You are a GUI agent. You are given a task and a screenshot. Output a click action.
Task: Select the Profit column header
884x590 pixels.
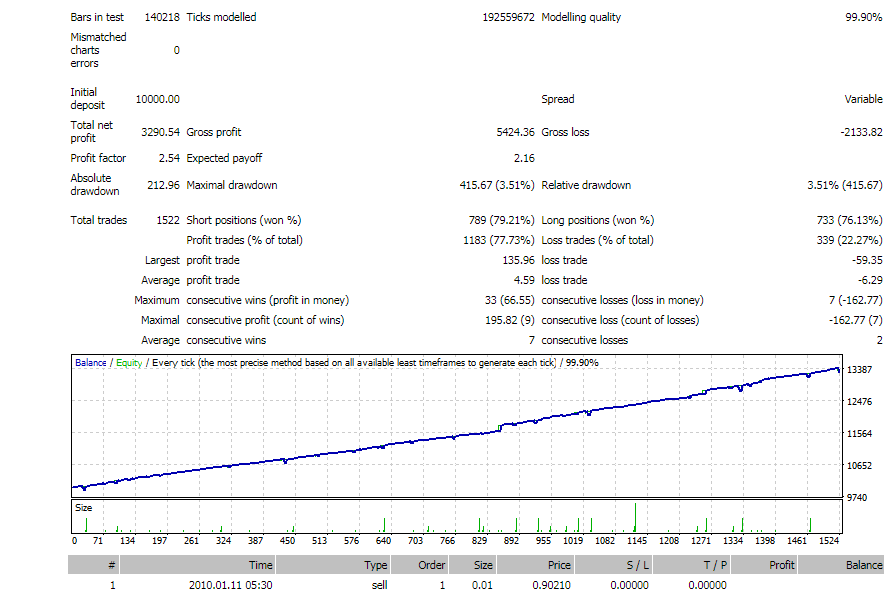tap(764, 565)
